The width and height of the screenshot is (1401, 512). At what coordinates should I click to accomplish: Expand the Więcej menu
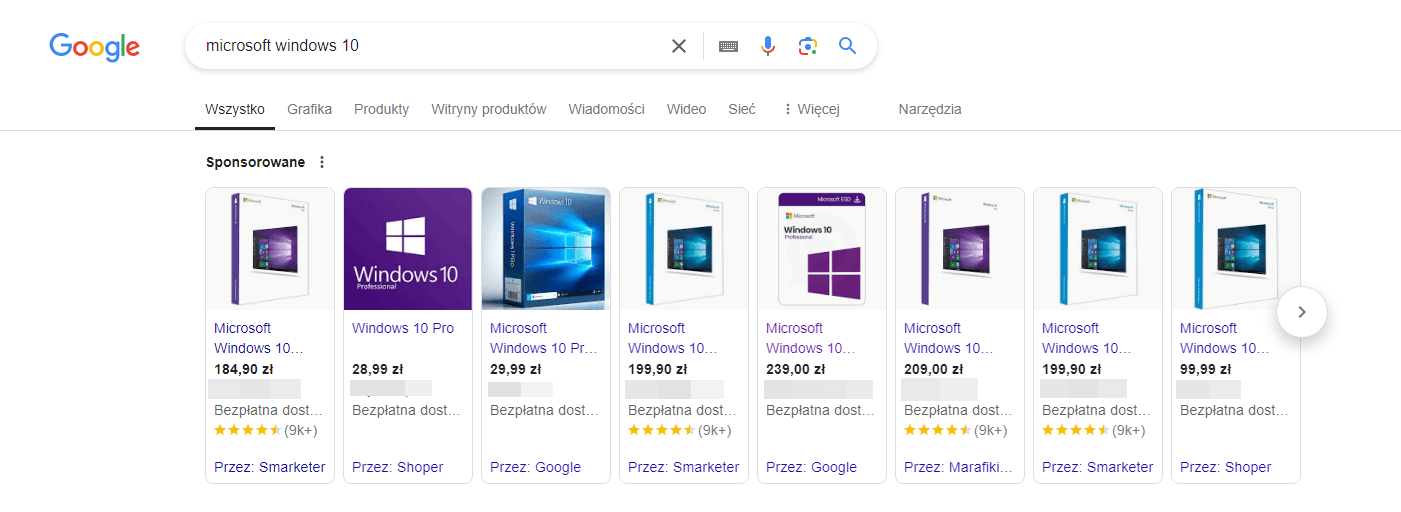811,109
